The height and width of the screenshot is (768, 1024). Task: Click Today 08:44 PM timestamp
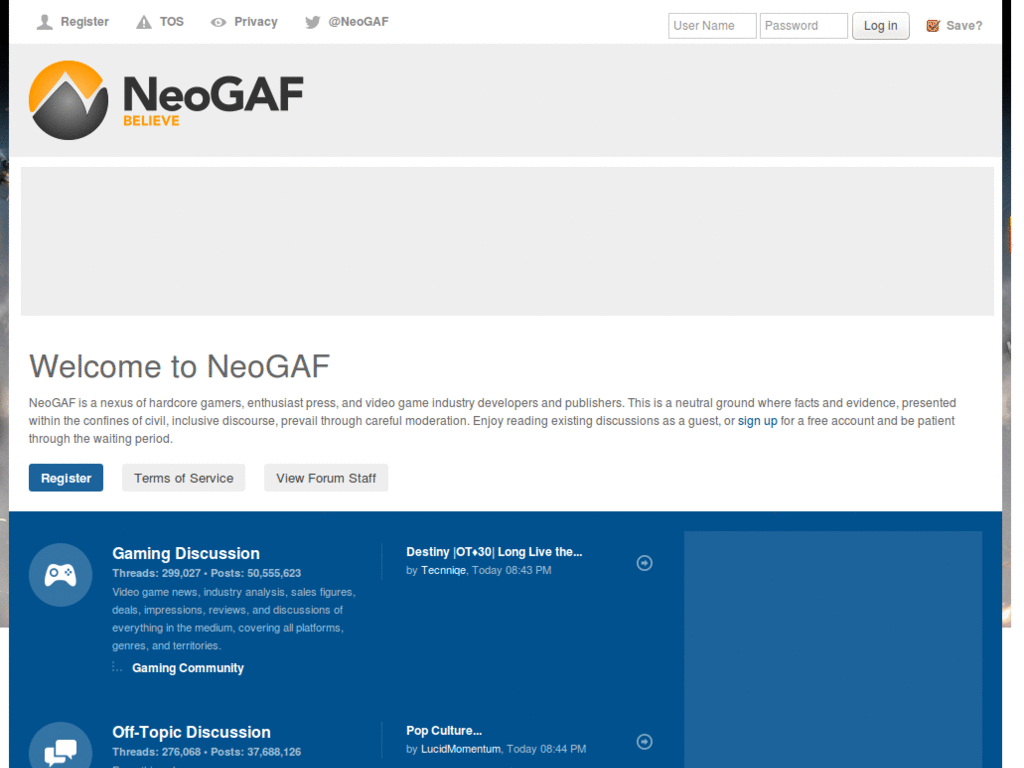tap(546, 749)
